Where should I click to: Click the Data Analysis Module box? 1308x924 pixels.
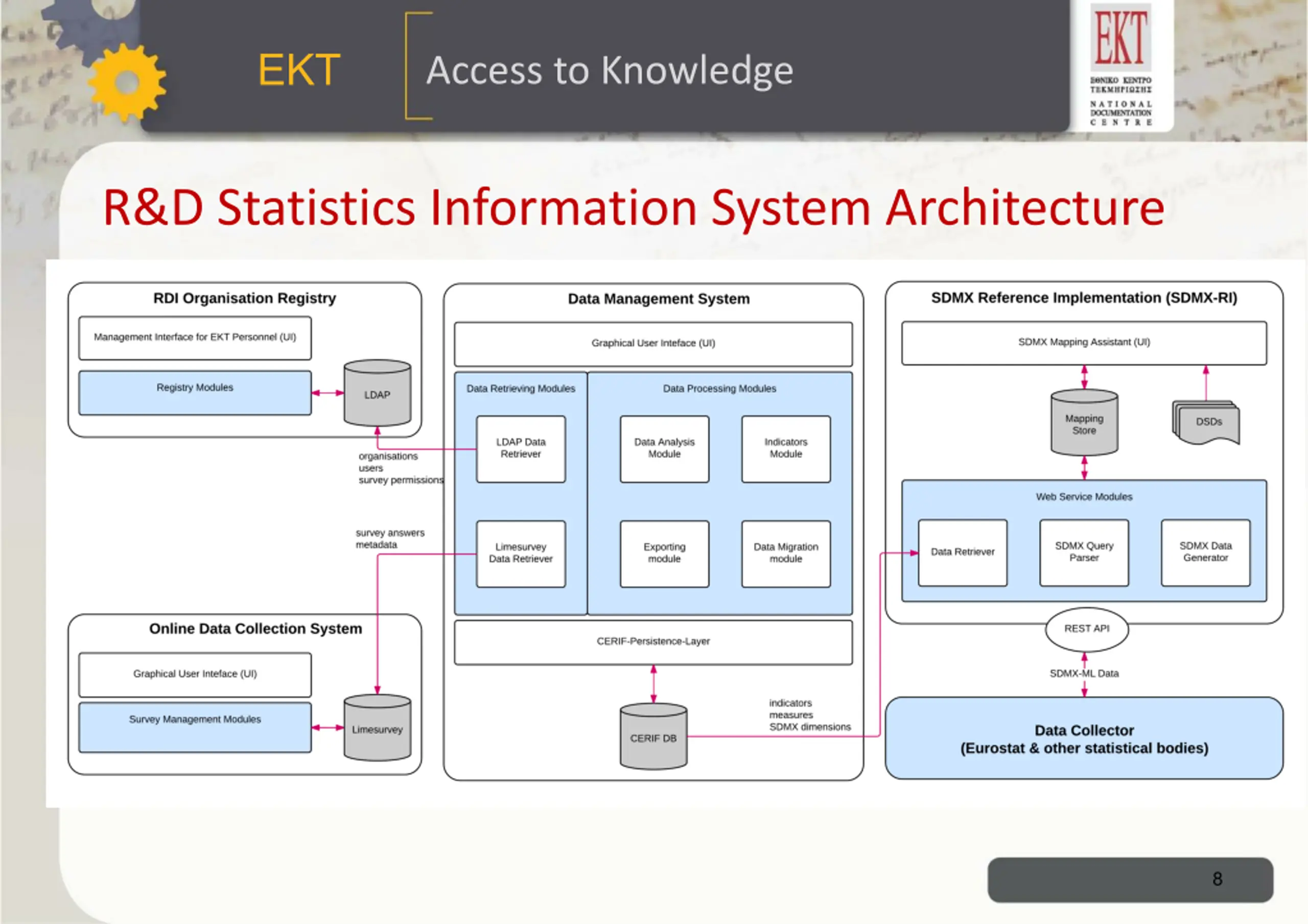(x=664, y=449)
